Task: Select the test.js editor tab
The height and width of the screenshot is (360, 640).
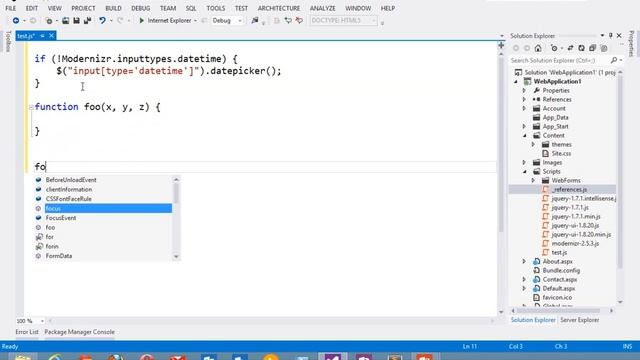Action: (x=26, y=36)
